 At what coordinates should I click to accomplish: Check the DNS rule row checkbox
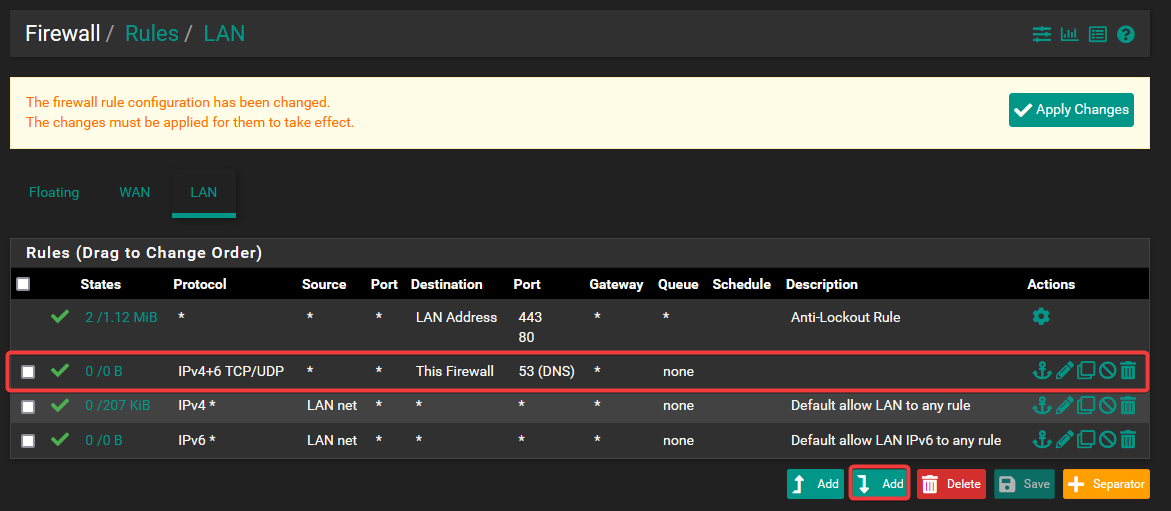point(28,372)
